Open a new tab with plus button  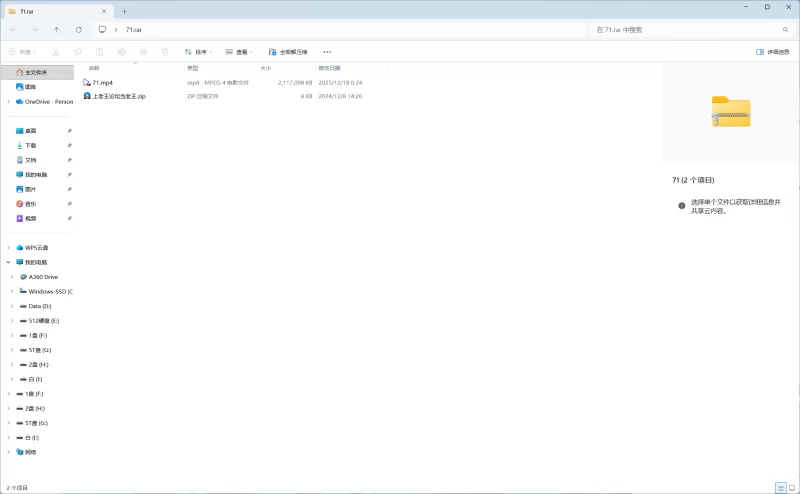(x=124, y=10)
